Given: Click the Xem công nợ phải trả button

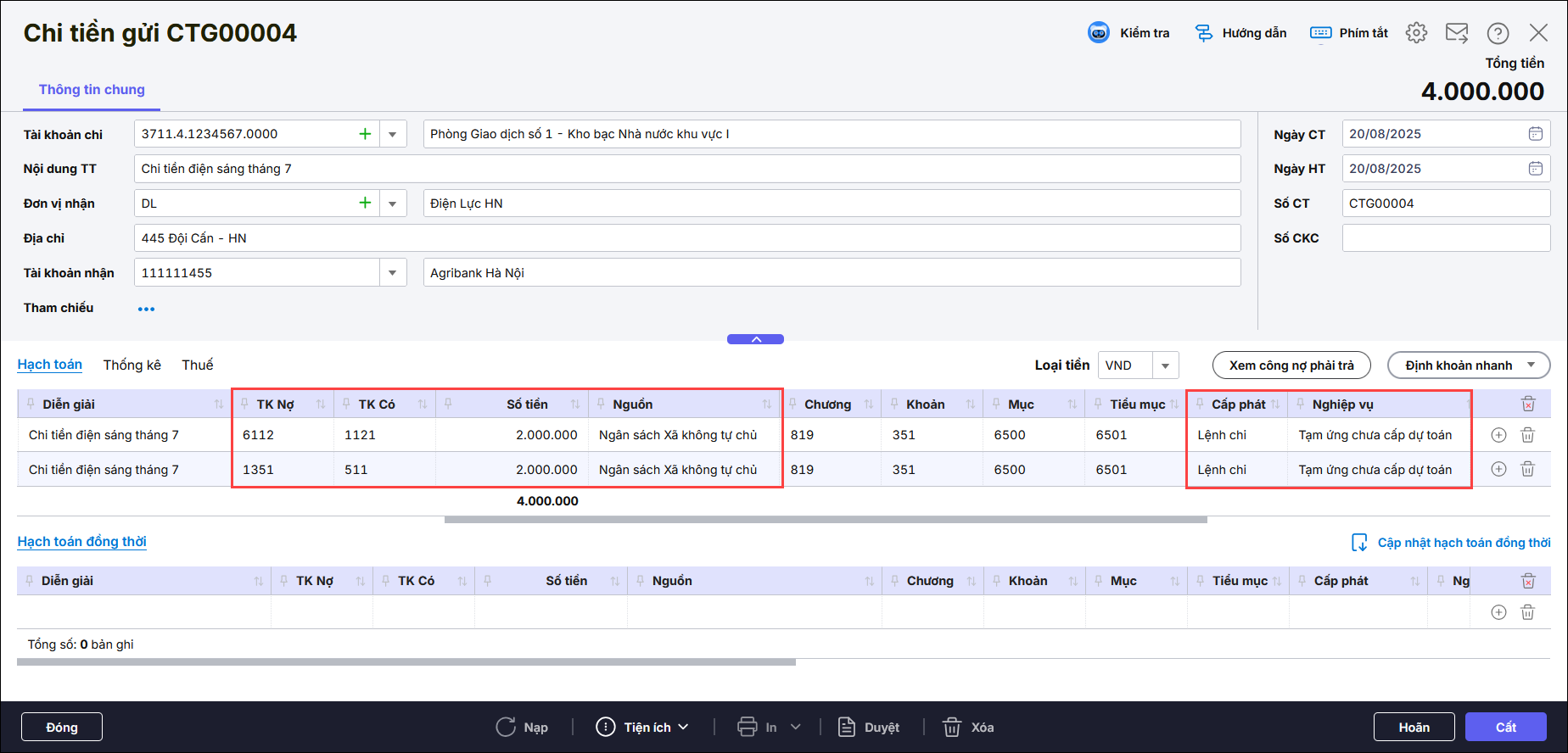Looking at the screenshot, I should click(x=1291, y=365).
